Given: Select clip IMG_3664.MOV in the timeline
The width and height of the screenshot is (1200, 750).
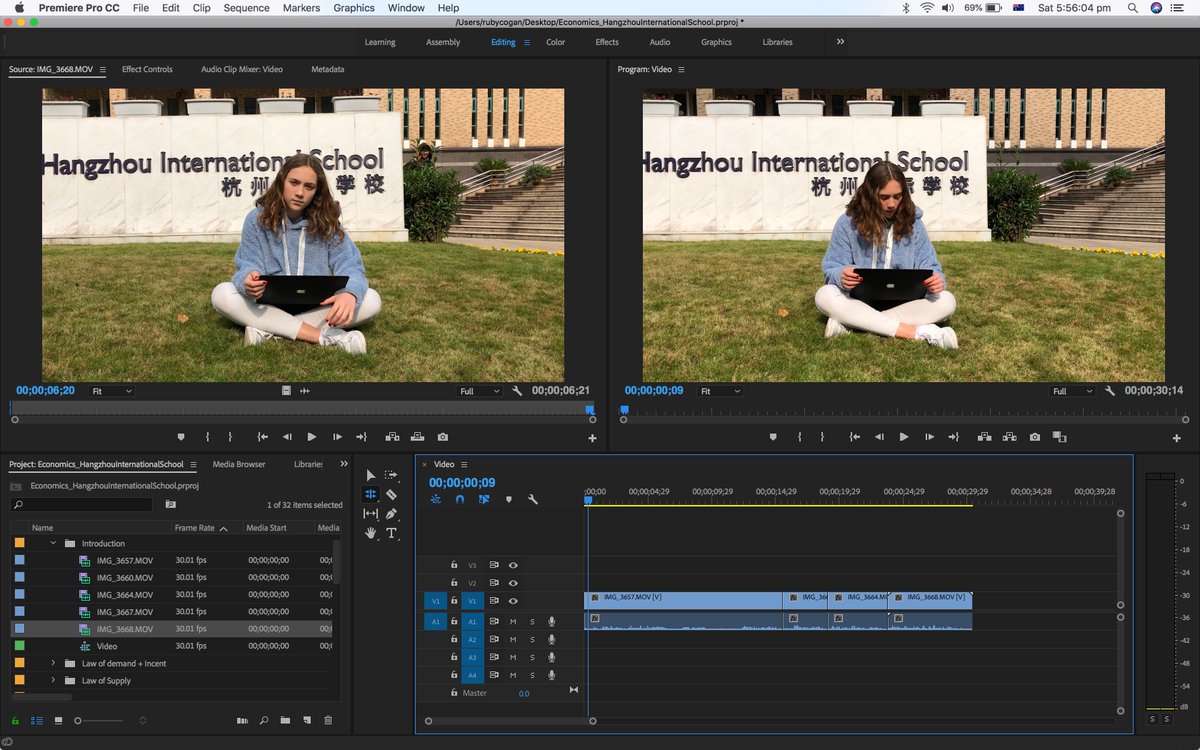Looking at the screenshot, I should tap(858, 600).
